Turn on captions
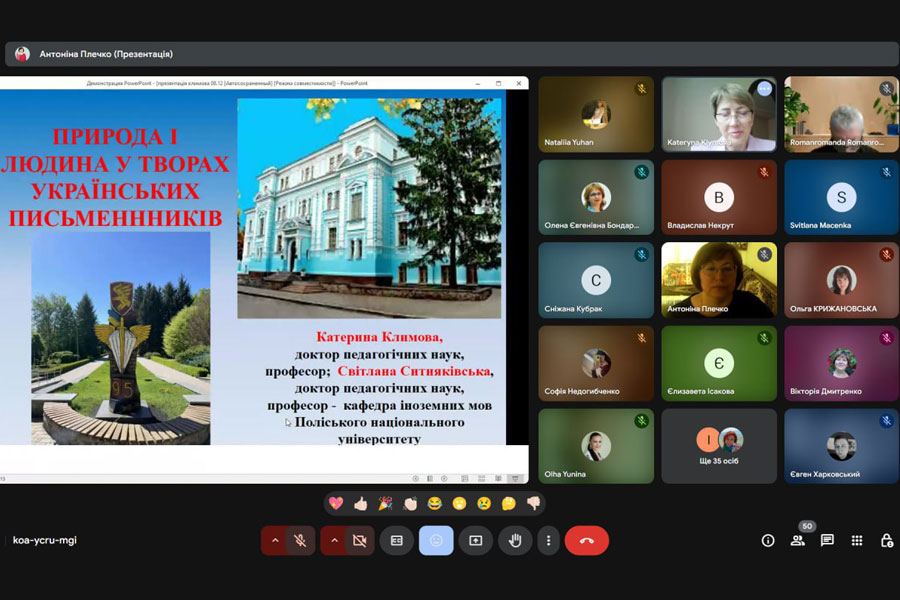Screen dimensions: 900x600 point(397,540)
